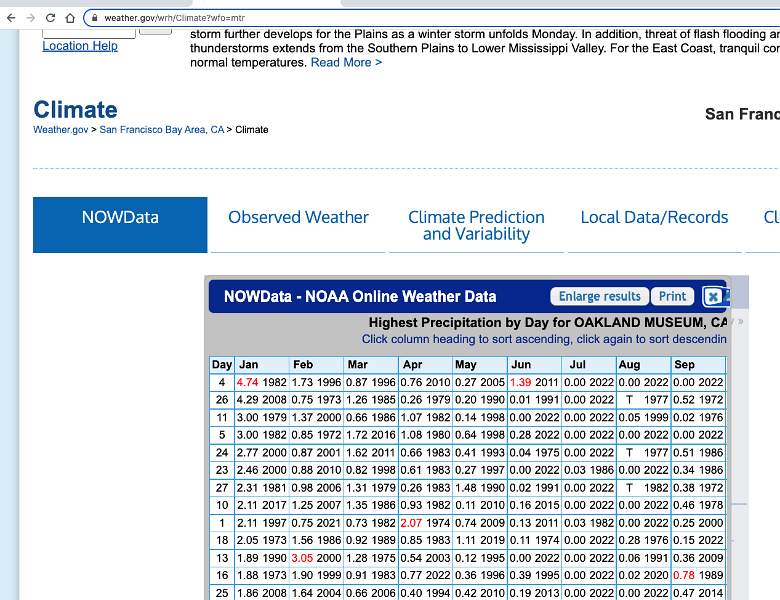The height and width of the screenshot is (600, 780).
Task: Click the 1.11 2019 cell in May
Action: click(480, 541)
